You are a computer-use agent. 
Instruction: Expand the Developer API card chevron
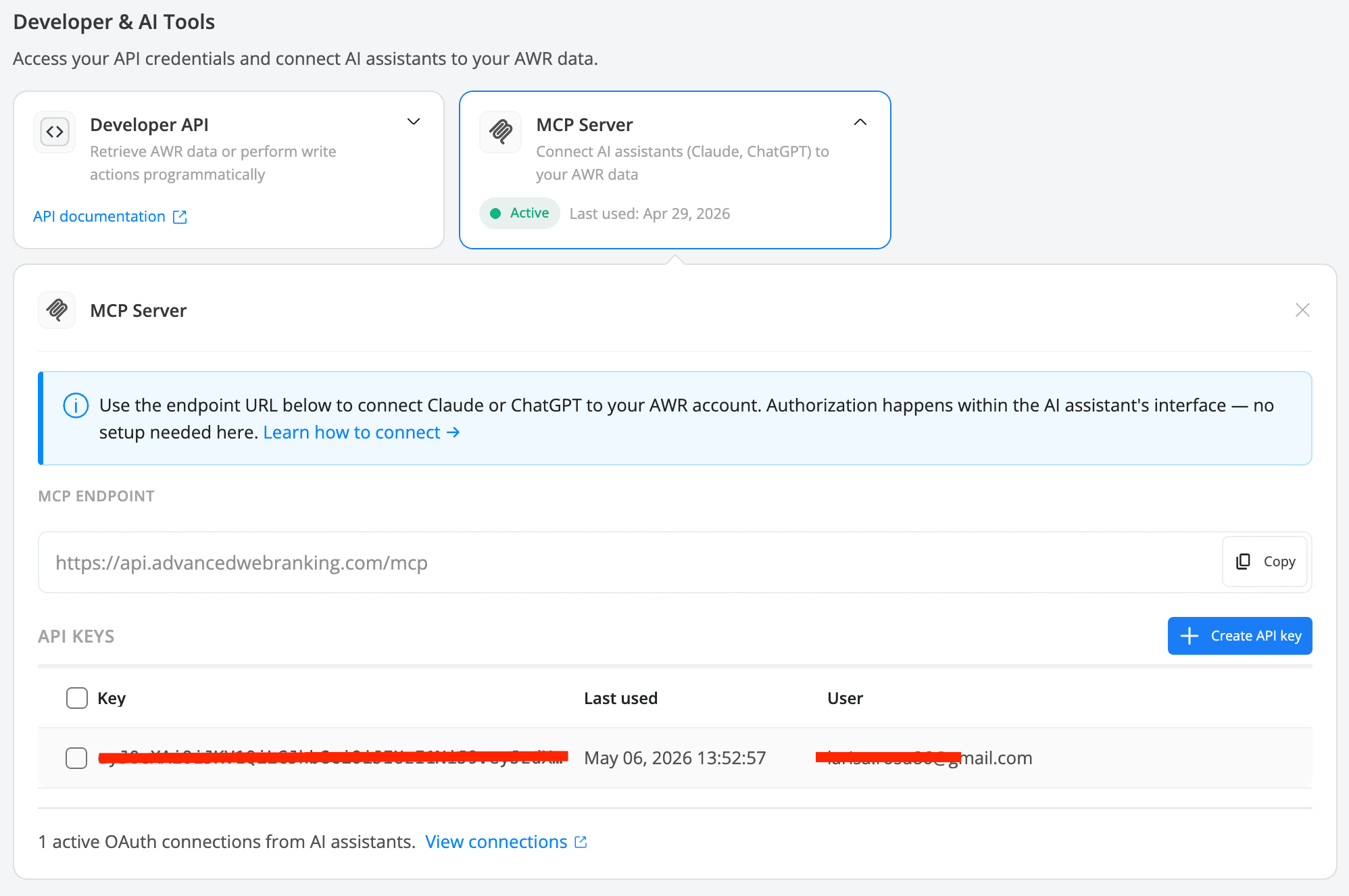click(x=414, y=122)
